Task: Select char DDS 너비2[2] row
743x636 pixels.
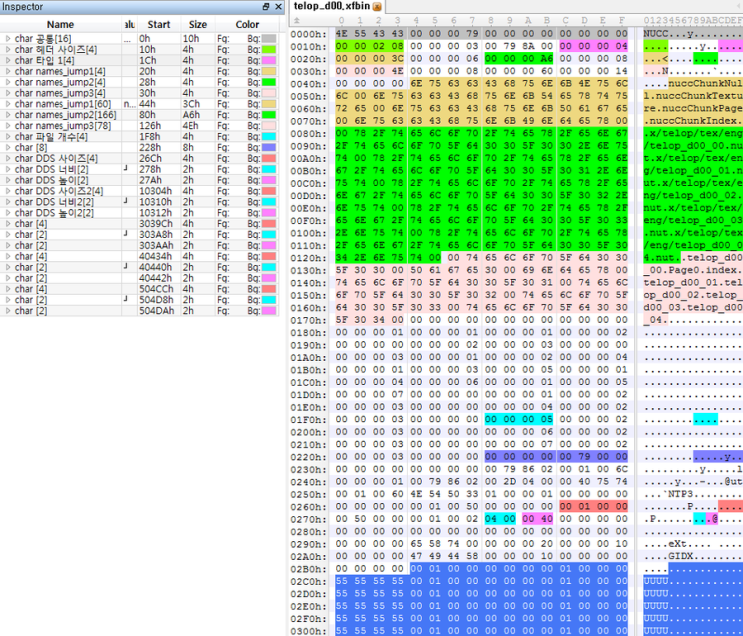Action: [139, 202]
